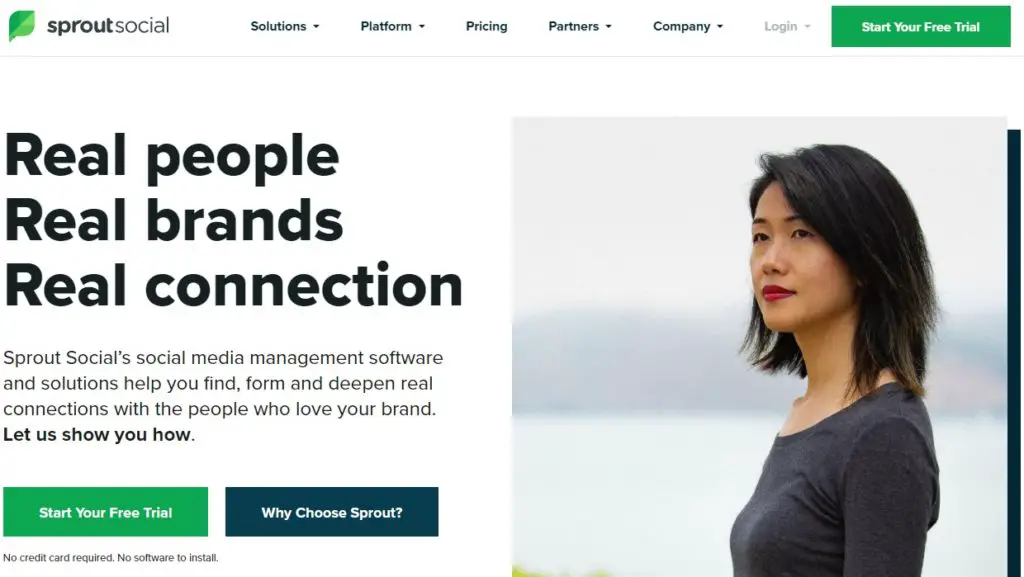
Task: Expand the Platform dropdown caret
Action: [x=421, y=27]
